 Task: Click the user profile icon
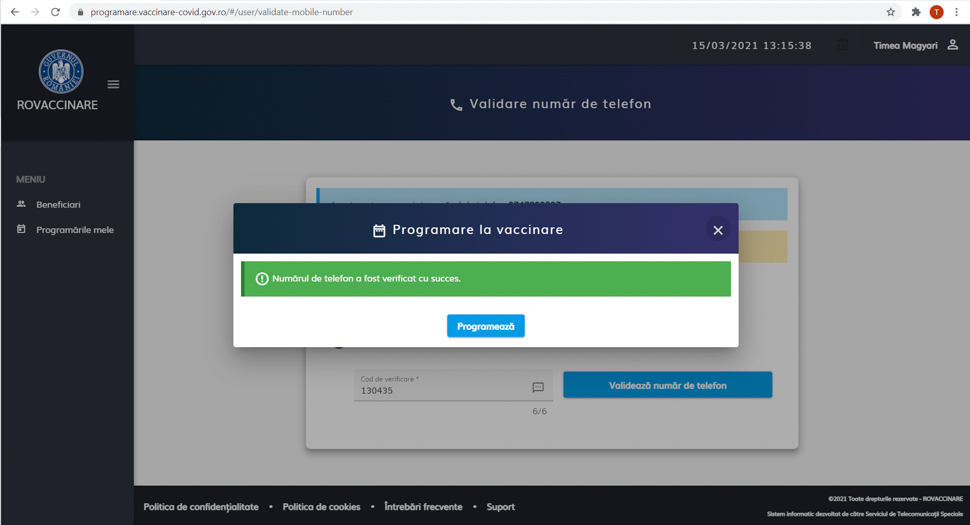(x=952, y=45)
